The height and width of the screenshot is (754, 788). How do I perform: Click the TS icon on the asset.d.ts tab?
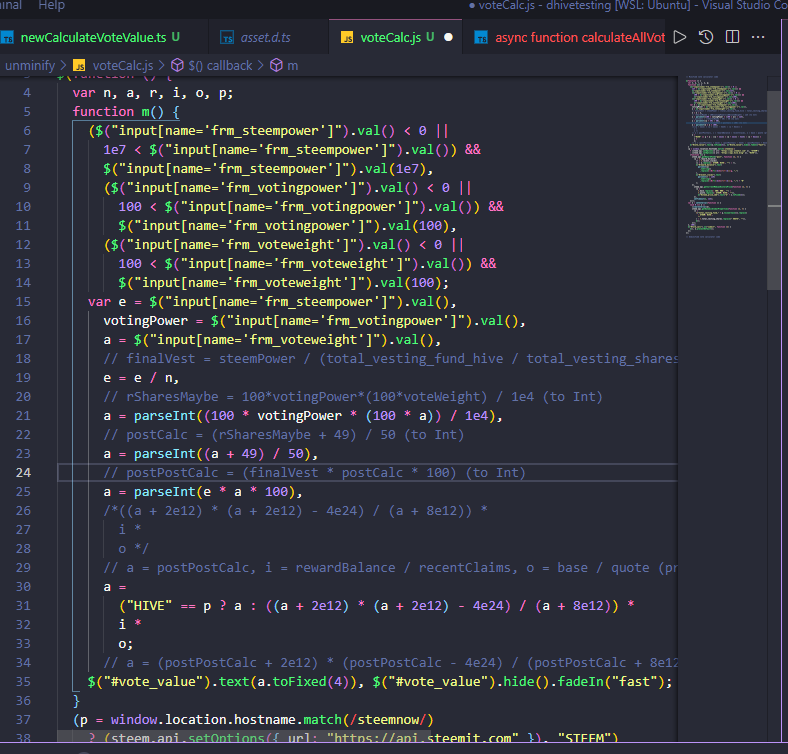coord(228,38)
